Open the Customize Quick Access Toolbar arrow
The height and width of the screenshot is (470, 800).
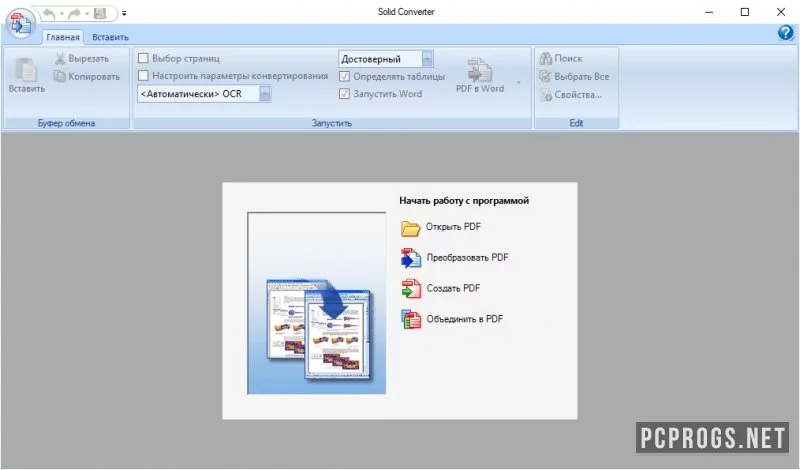click(x=124, y=13)
